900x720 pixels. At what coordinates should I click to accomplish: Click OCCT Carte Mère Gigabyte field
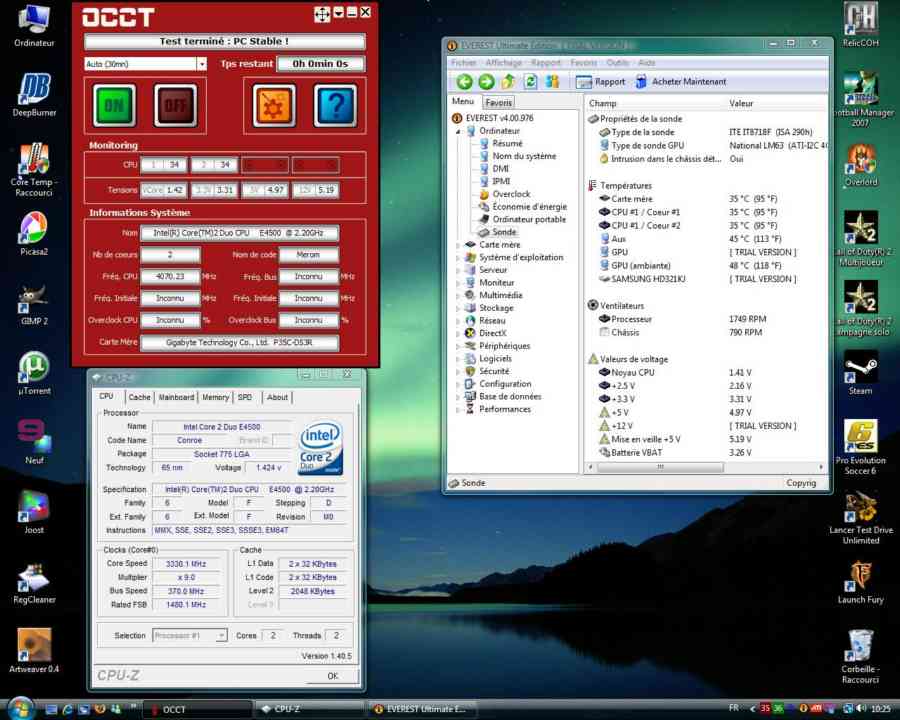pyautogui.click(x=239, y=342)
